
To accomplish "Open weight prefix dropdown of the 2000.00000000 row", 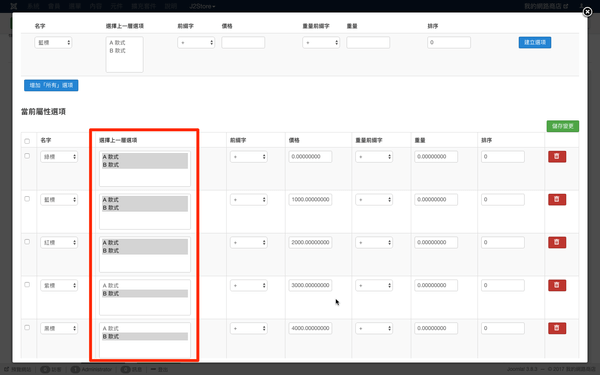I will (374, 242).
